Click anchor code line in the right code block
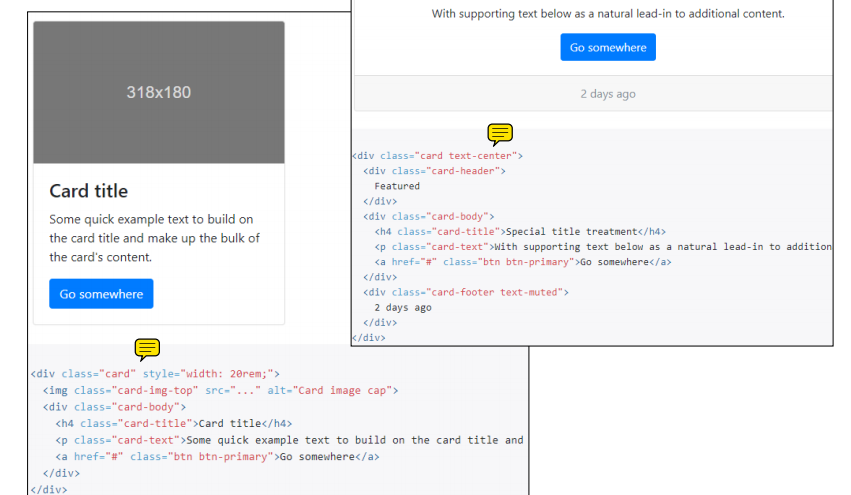 (x=523, y=262)
